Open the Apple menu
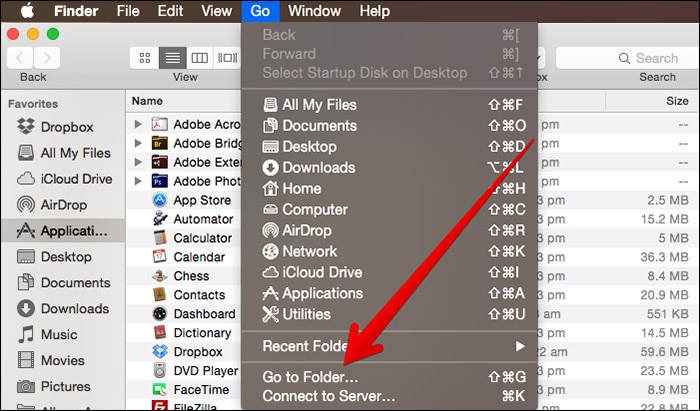 click(27, 11)
